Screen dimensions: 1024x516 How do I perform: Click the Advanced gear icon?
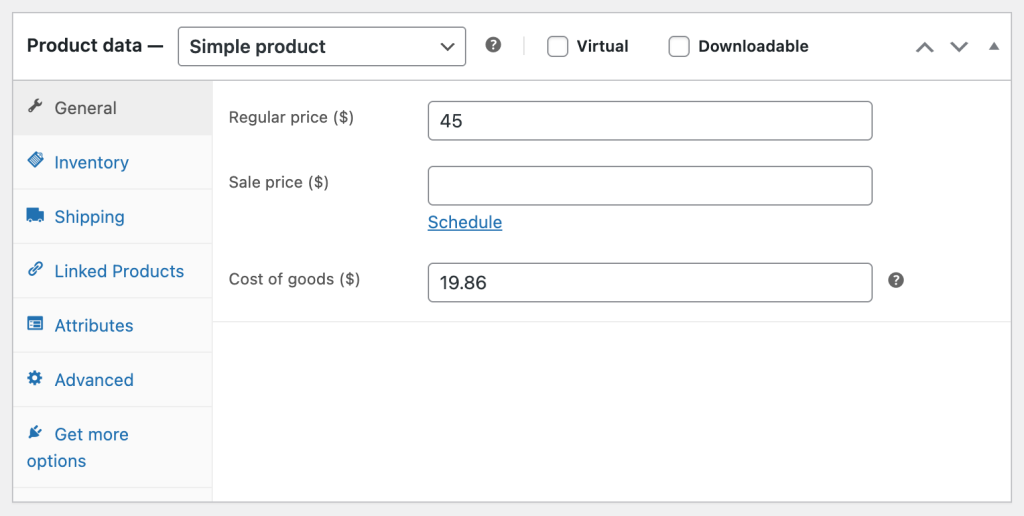pos(35,378)
